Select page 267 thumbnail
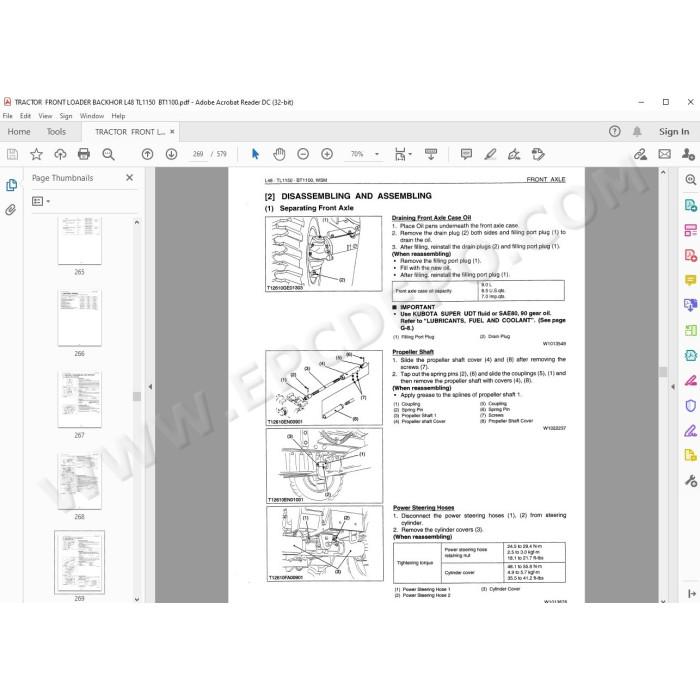Image resolution: width=700 pixels, height=700 pixels. (x=79, y=399)
